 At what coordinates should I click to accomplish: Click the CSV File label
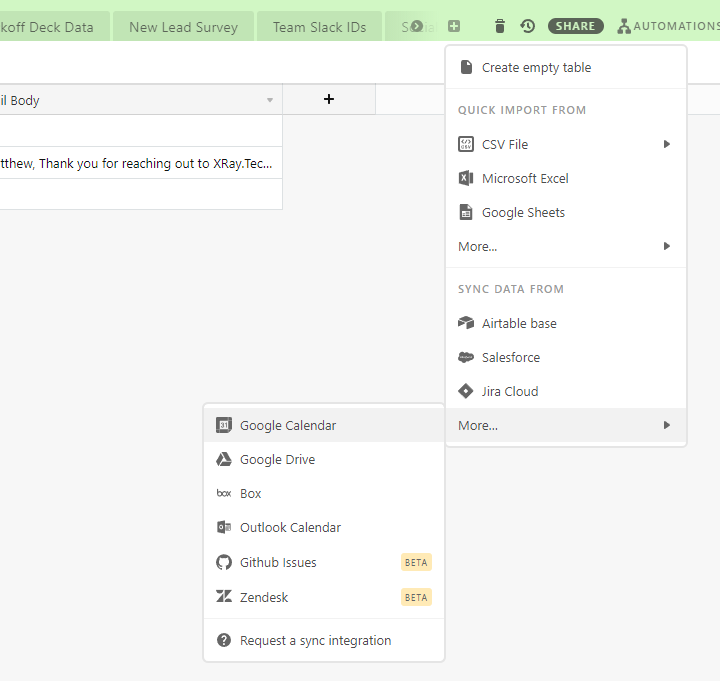pyautogui.click(x=505, y=145)
